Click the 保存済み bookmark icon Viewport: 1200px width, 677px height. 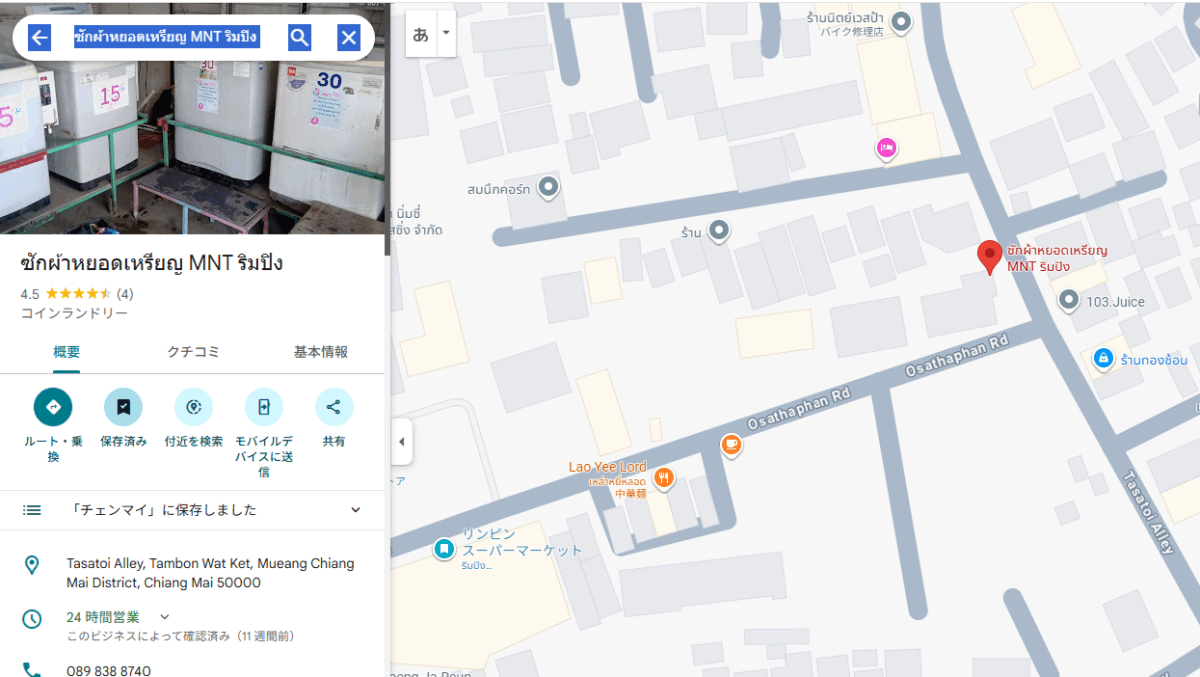[x=123, y=407]
